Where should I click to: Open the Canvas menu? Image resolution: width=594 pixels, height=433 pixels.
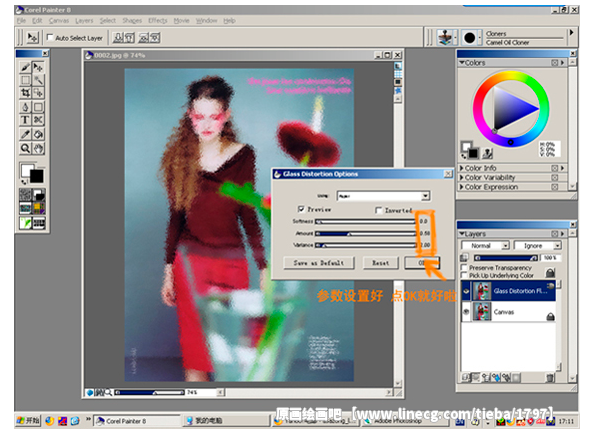(59, 20)
